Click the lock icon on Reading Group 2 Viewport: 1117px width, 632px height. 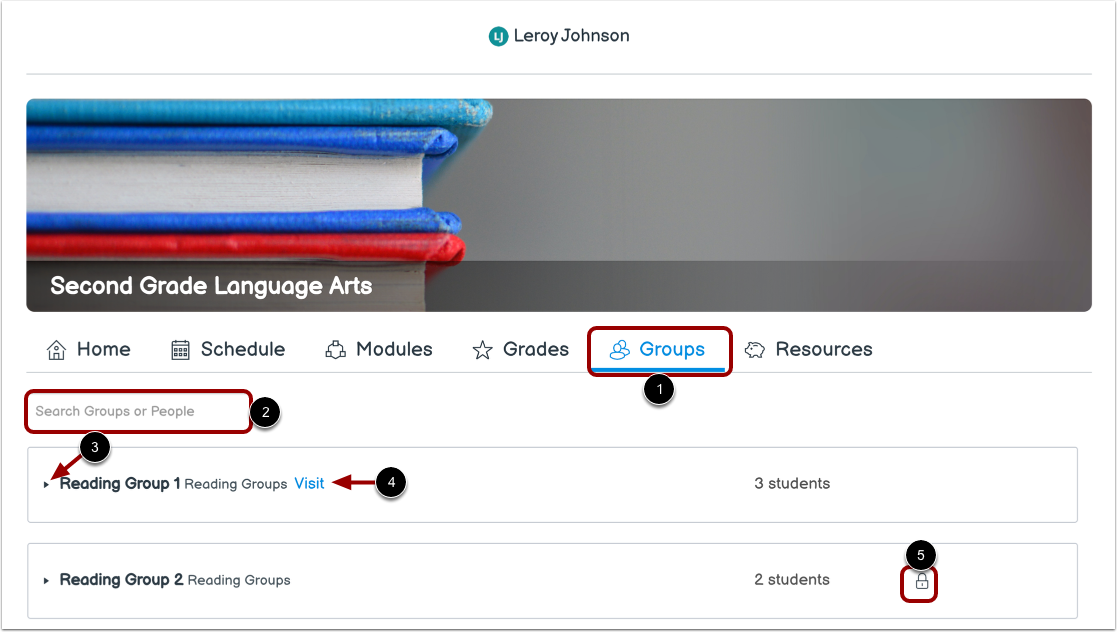click(x=920, y=581)
